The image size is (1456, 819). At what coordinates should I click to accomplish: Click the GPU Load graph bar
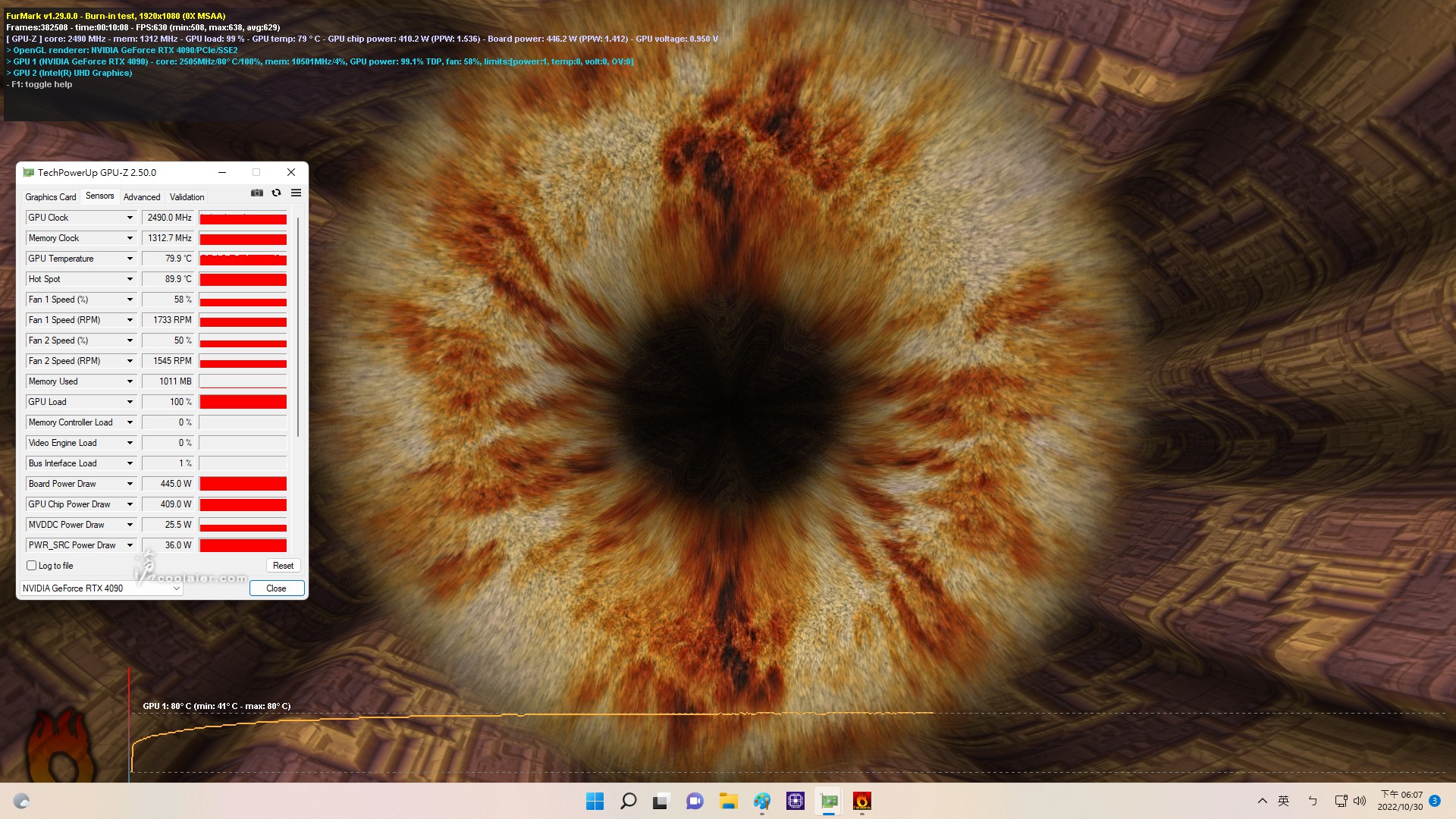pyautogui.click(x=243, y=402)
